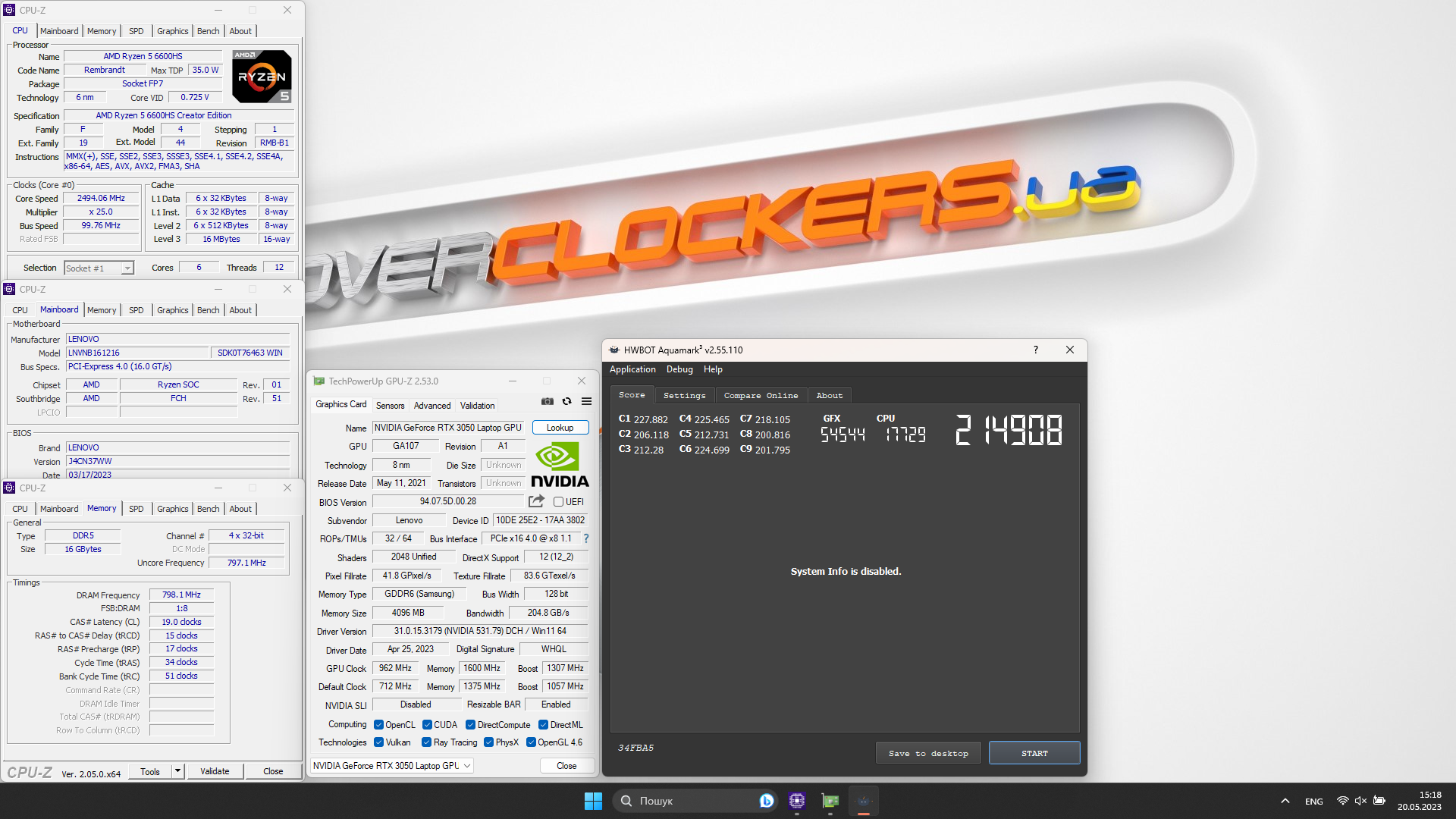Image resolution: width=1456 pixels, height=819 pixels.
Task: Click the Aquamark taskbar icon
Action: tap(864, 801)
